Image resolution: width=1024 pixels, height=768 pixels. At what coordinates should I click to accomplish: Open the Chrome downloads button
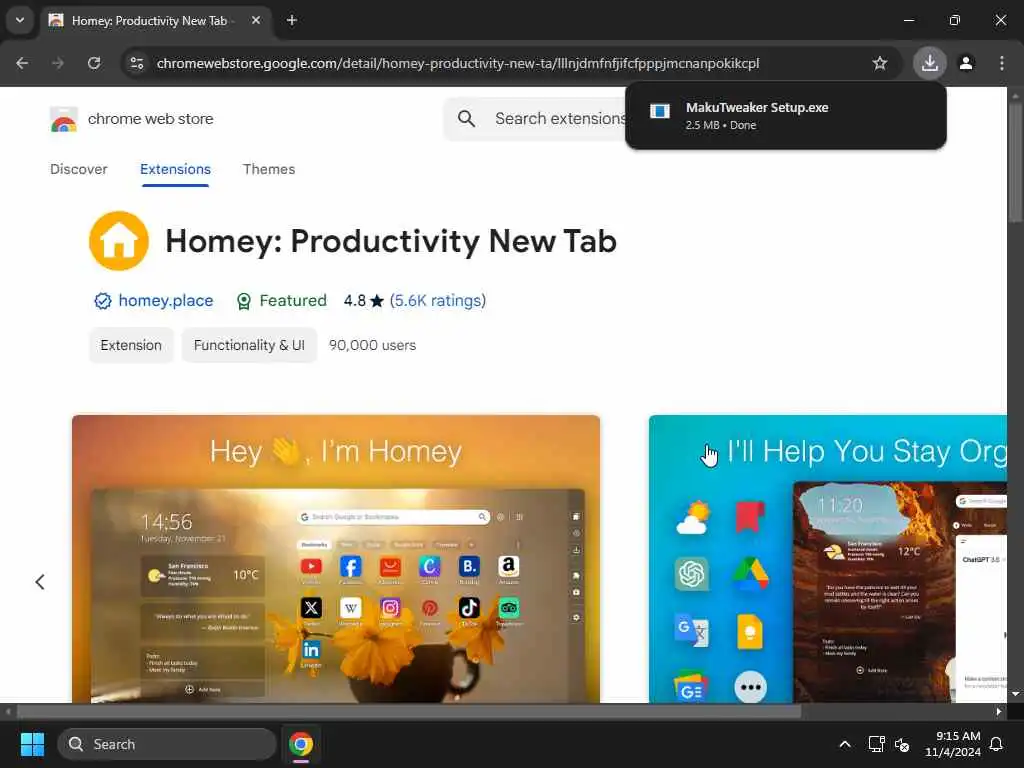click(929, 63)
